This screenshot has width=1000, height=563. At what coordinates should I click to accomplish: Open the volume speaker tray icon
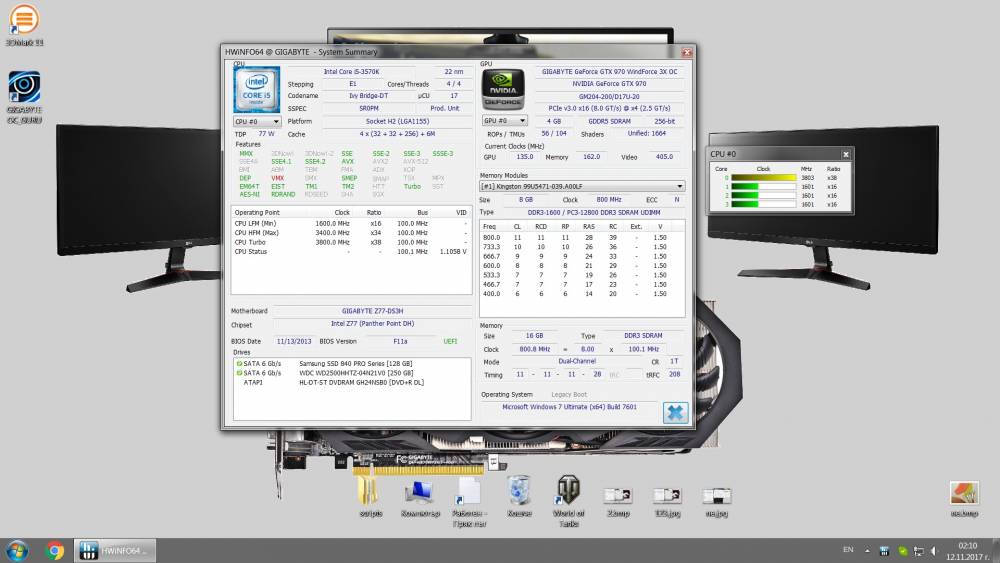tap(934, 550)
